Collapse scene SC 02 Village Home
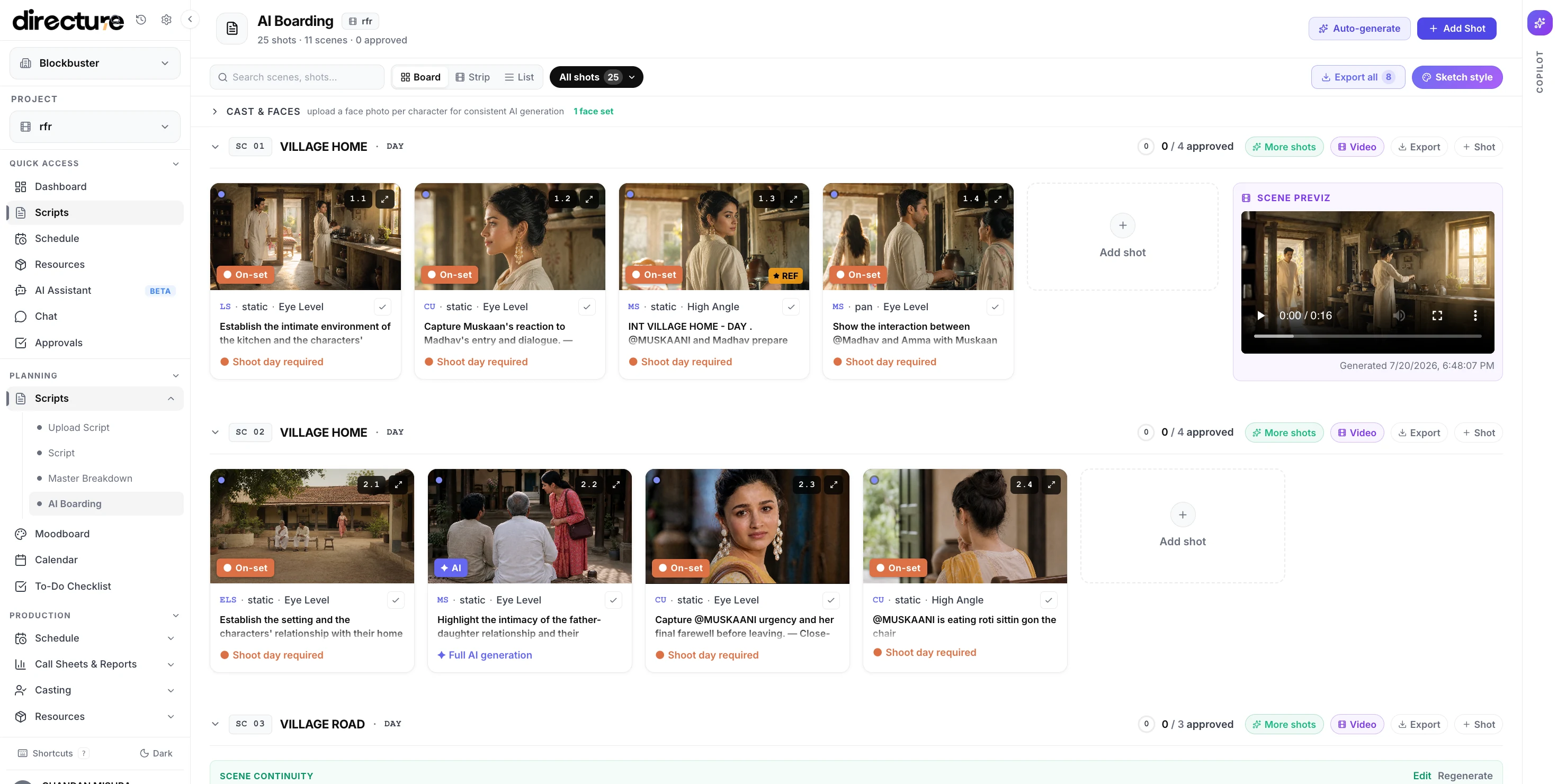Viewport: 1557px width, 784px height. (215, 432)
